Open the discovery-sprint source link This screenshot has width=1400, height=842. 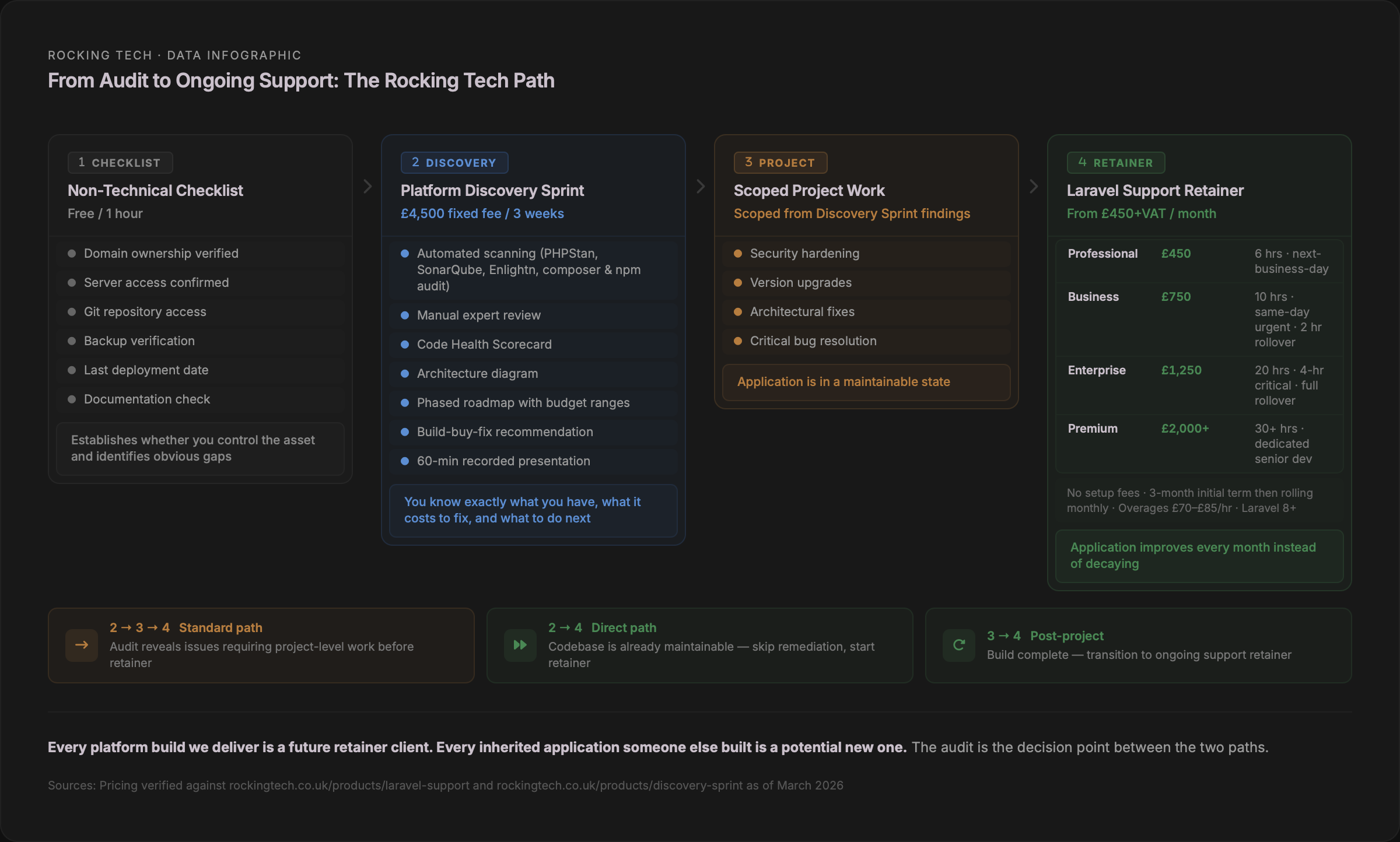[x=615, y=785]
